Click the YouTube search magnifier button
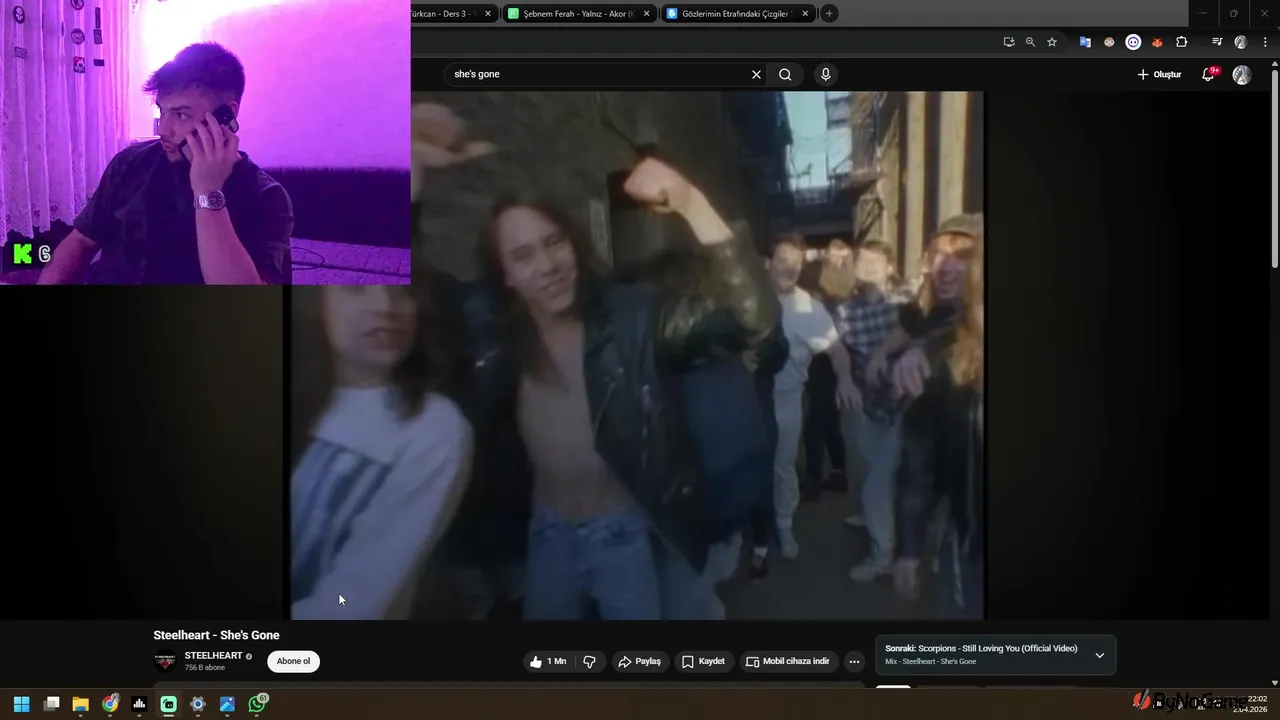 pos(785,74)
